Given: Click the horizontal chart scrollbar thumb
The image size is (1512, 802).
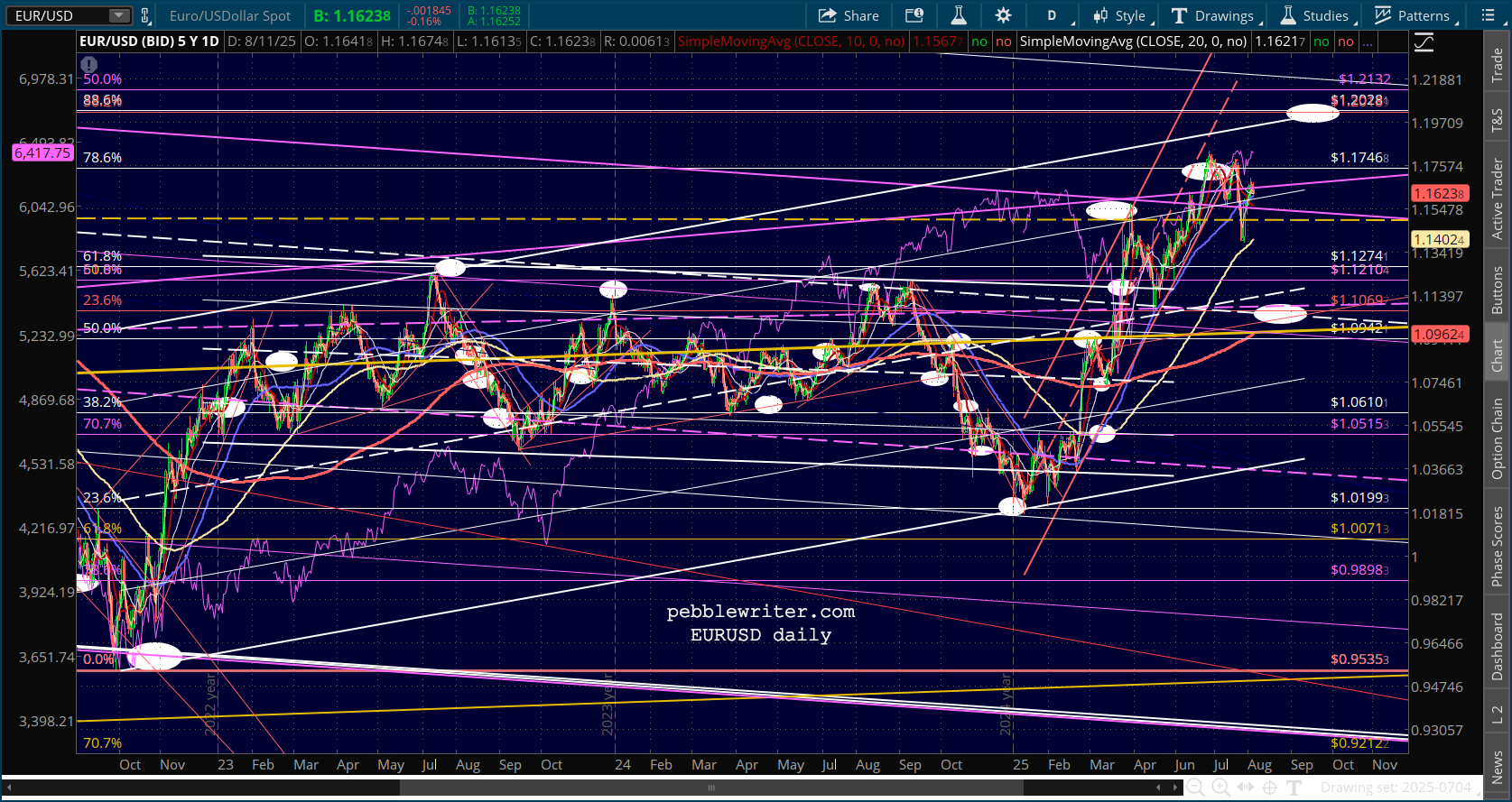Looking at the screenshot, I should click(711, 788).
